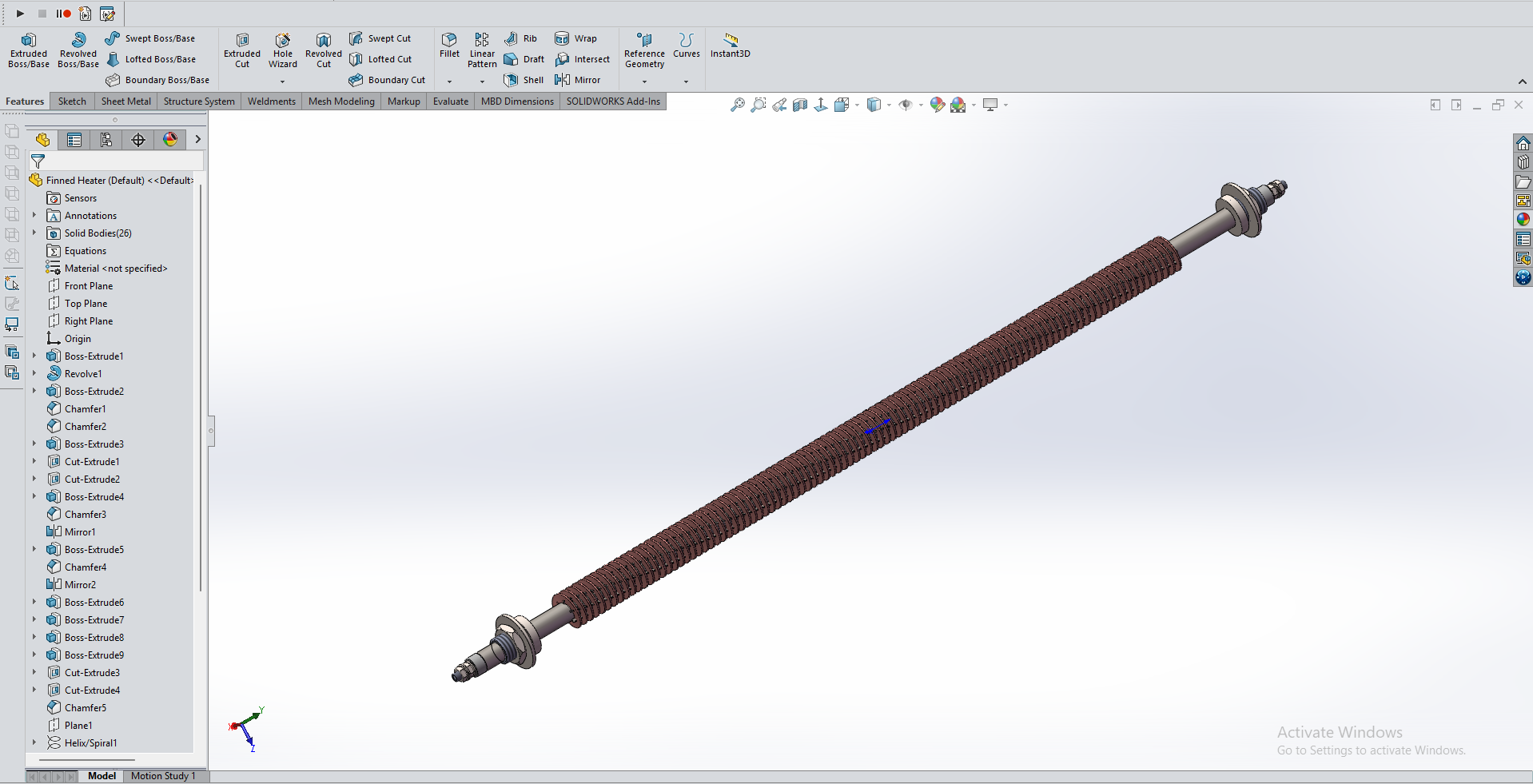Select the Revolved Boss/Base tool
This screenshot has height=784, width=1533.
pos(78,50)
